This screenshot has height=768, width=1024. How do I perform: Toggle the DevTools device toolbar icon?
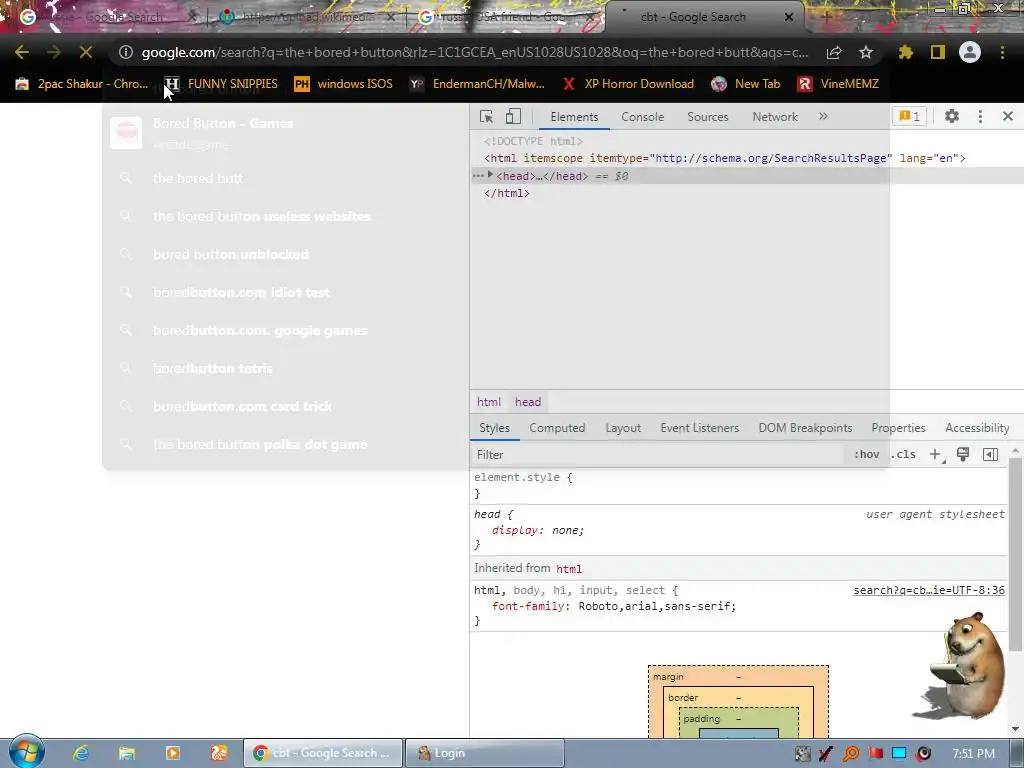[x=513, y=116]
